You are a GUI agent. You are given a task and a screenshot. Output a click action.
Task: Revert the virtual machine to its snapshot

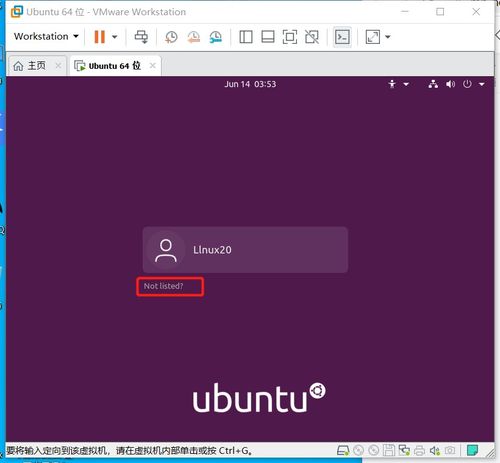(x=194, y=37)
